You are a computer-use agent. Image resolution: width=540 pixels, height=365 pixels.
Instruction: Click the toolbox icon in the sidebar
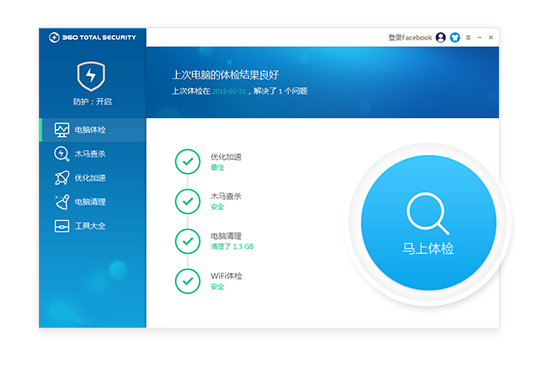[62, 226]
